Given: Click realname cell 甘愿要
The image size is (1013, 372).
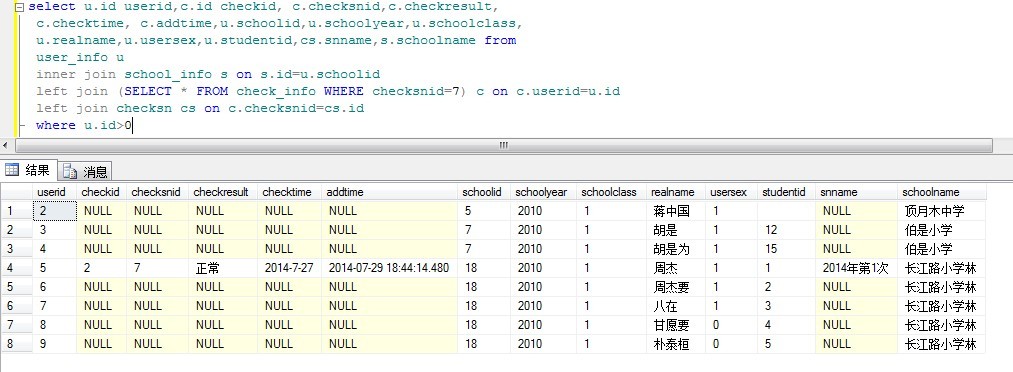Looking at the screenshot, I should (676, 325).
